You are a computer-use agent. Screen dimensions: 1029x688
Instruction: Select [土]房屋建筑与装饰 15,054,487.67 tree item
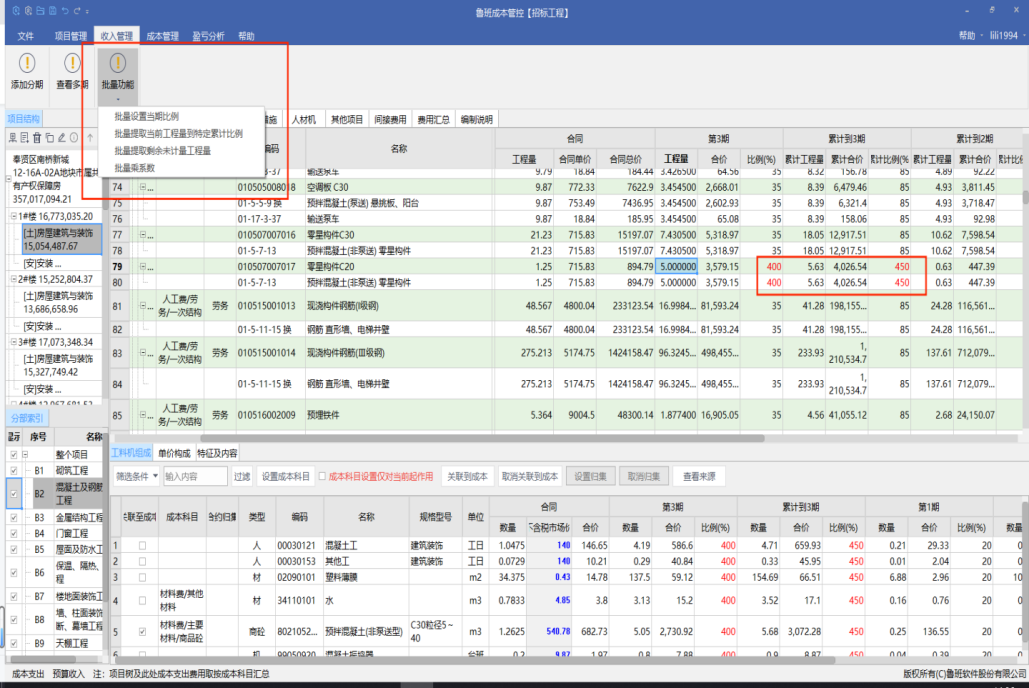pyautogui.click(x=62, y=240)
